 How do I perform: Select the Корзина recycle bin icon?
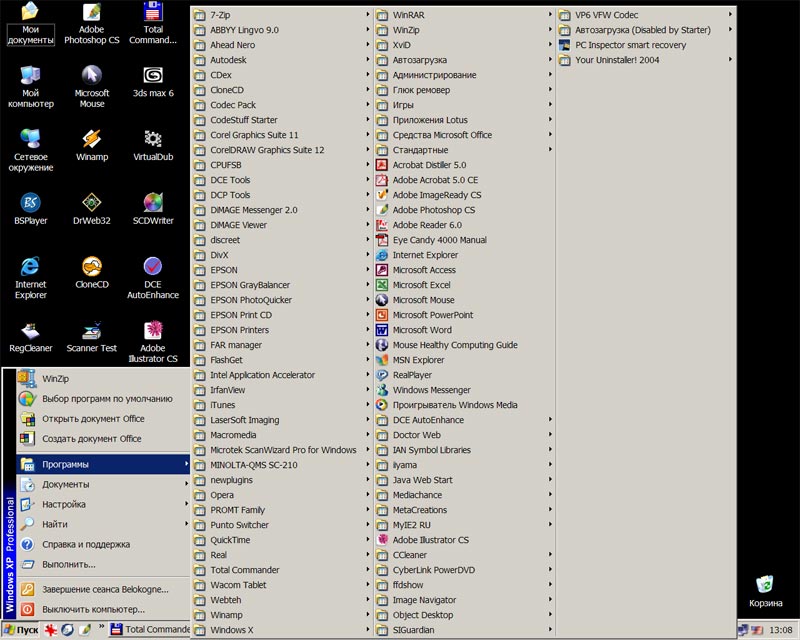click(x=765, y=591)
